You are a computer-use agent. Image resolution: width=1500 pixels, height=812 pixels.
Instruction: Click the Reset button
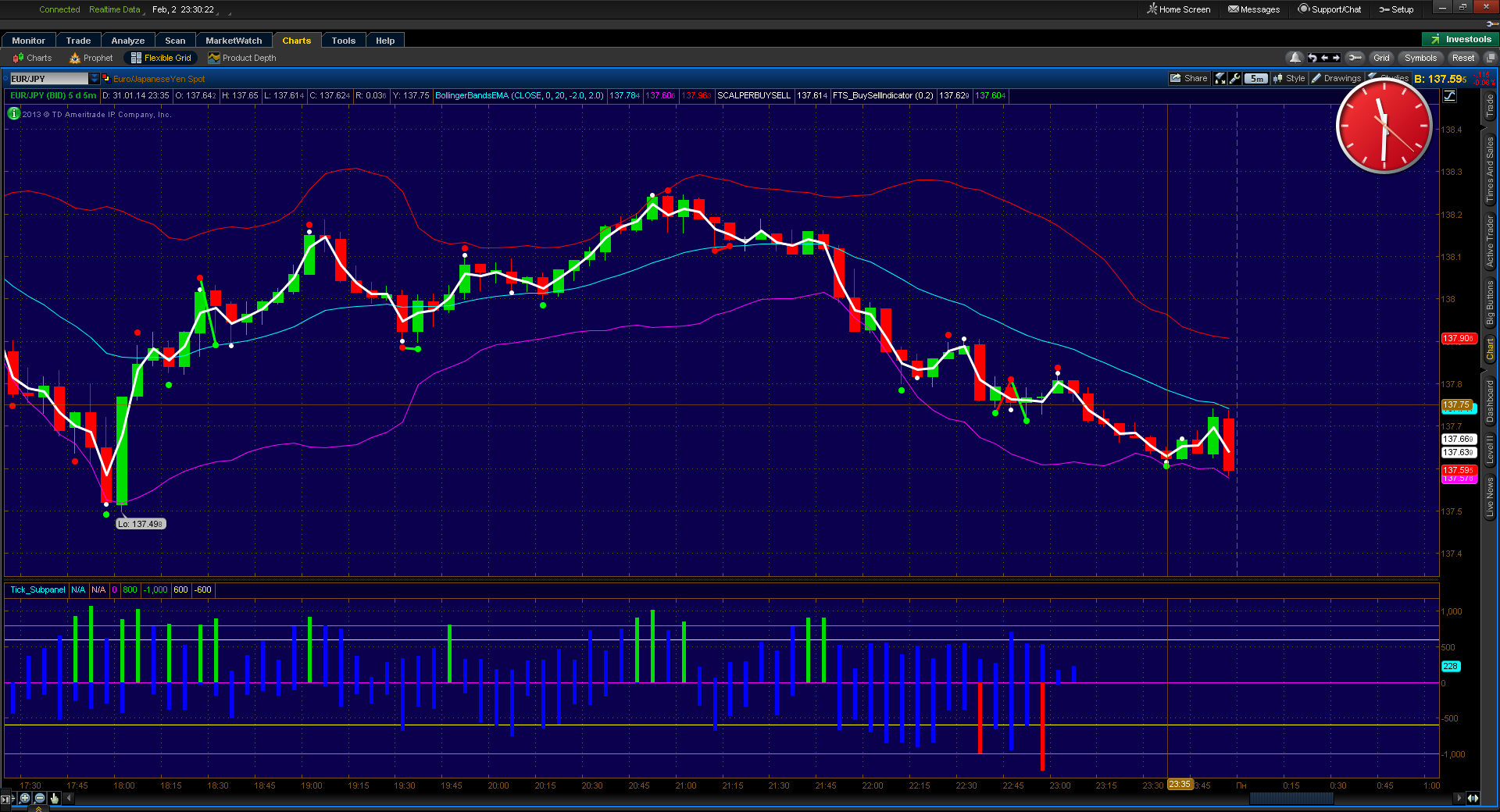pyautogui.click(x=1462, y=58)
